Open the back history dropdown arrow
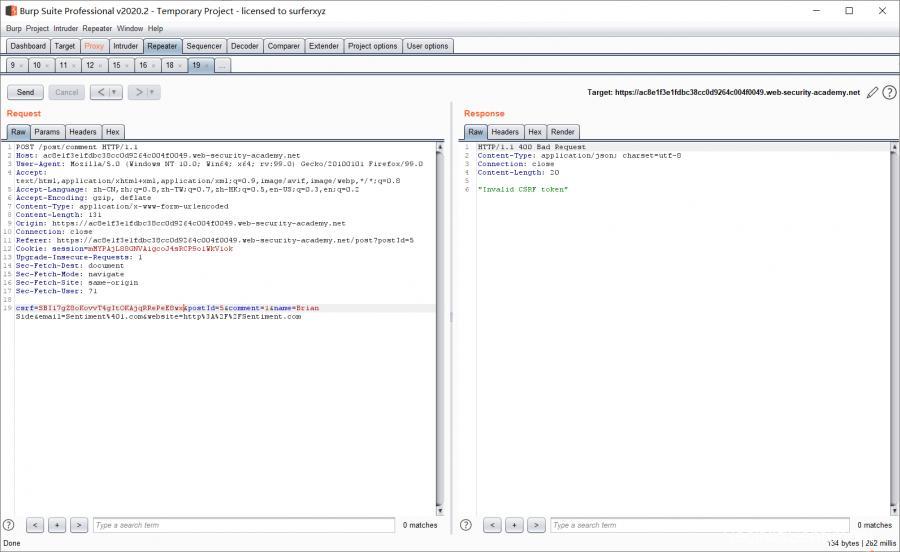This screenshot has height=552, width=900. [x=114, y=92]
